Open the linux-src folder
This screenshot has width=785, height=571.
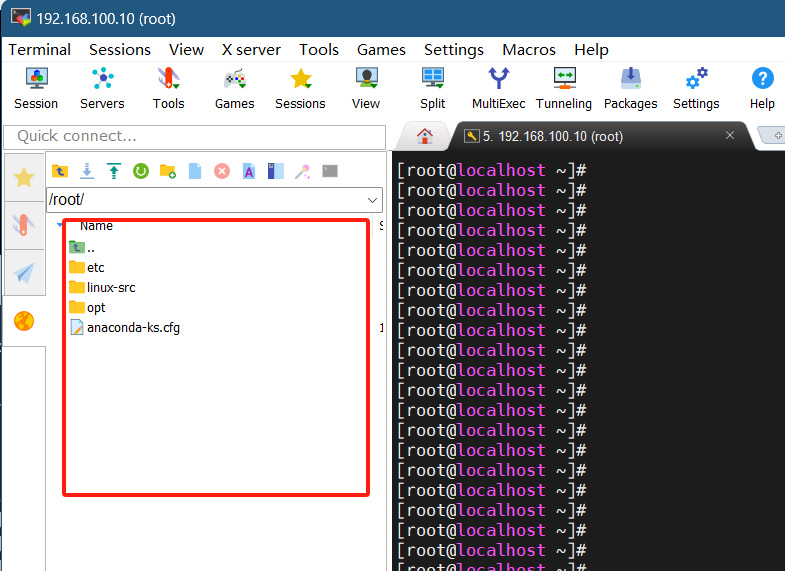(x=110, y=288)
